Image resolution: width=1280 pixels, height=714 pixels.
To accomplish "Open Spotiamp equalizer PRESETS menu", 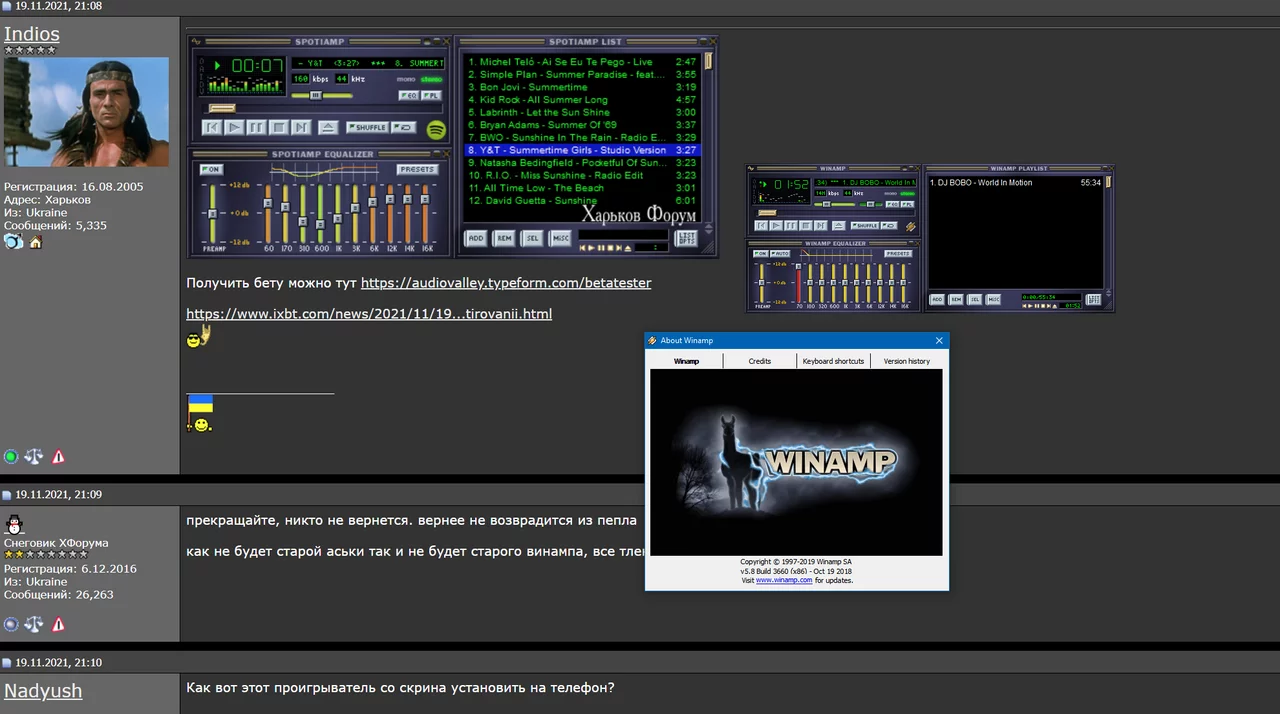I will (417, 169).
